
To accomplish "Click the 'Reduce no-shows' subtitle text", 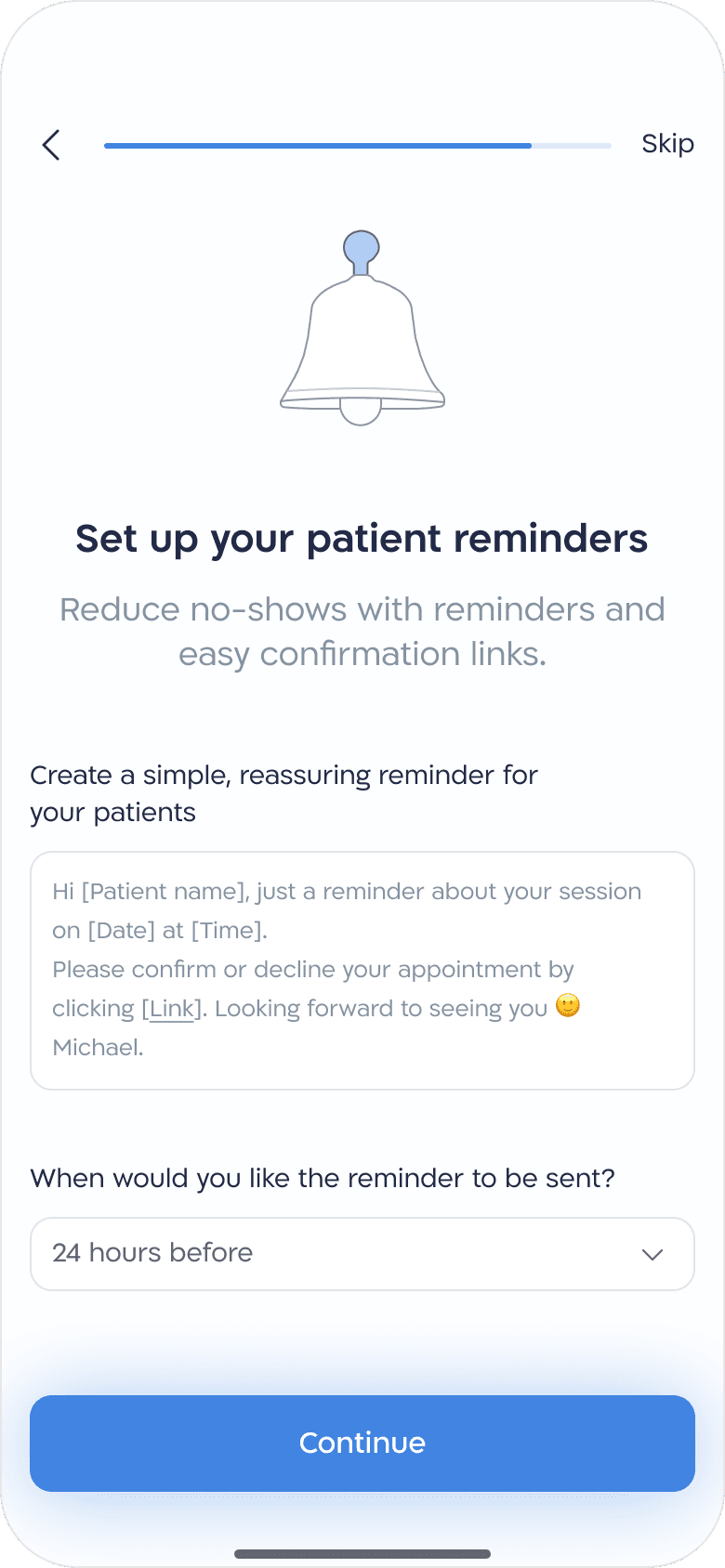I will (362, 632).
